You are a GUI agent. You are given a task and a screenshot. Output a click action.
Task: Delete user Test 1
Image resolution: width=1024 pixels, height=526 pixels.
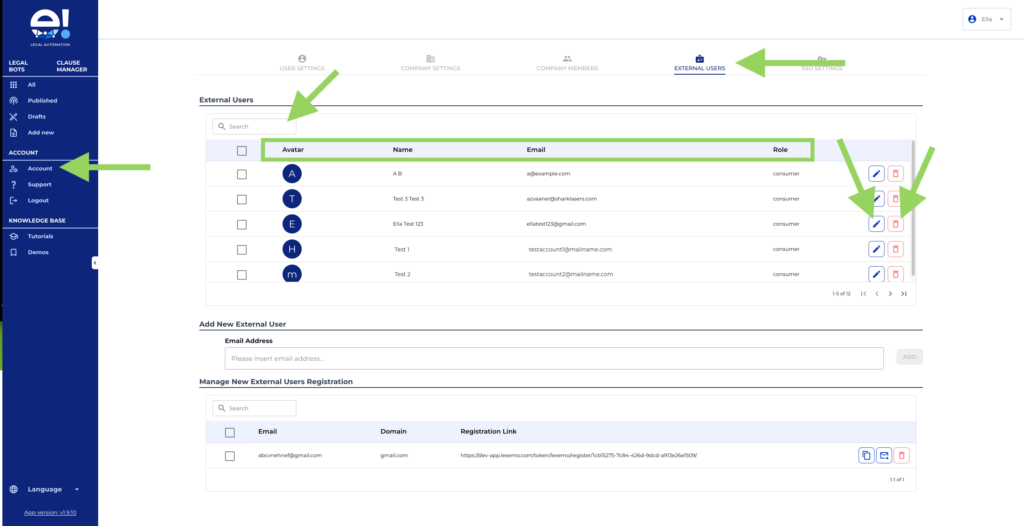[896, 250]
